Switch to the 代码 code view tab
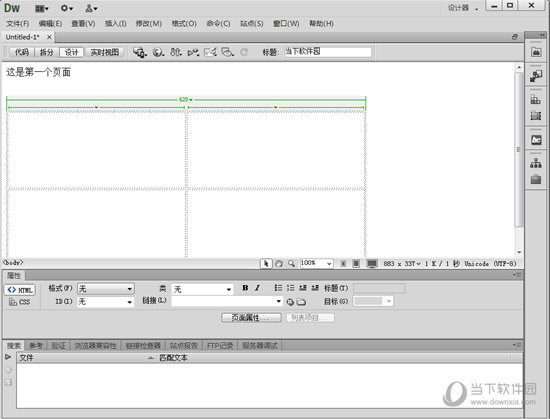Screen dimensions: 550x419 (x=22, y=52)
